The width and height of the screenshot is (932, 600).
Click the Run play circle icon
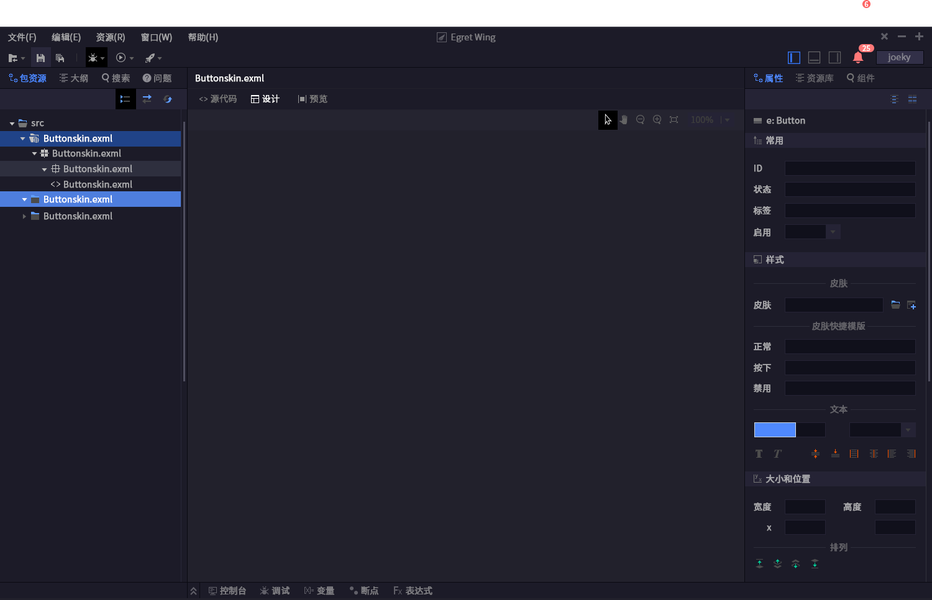121,58
